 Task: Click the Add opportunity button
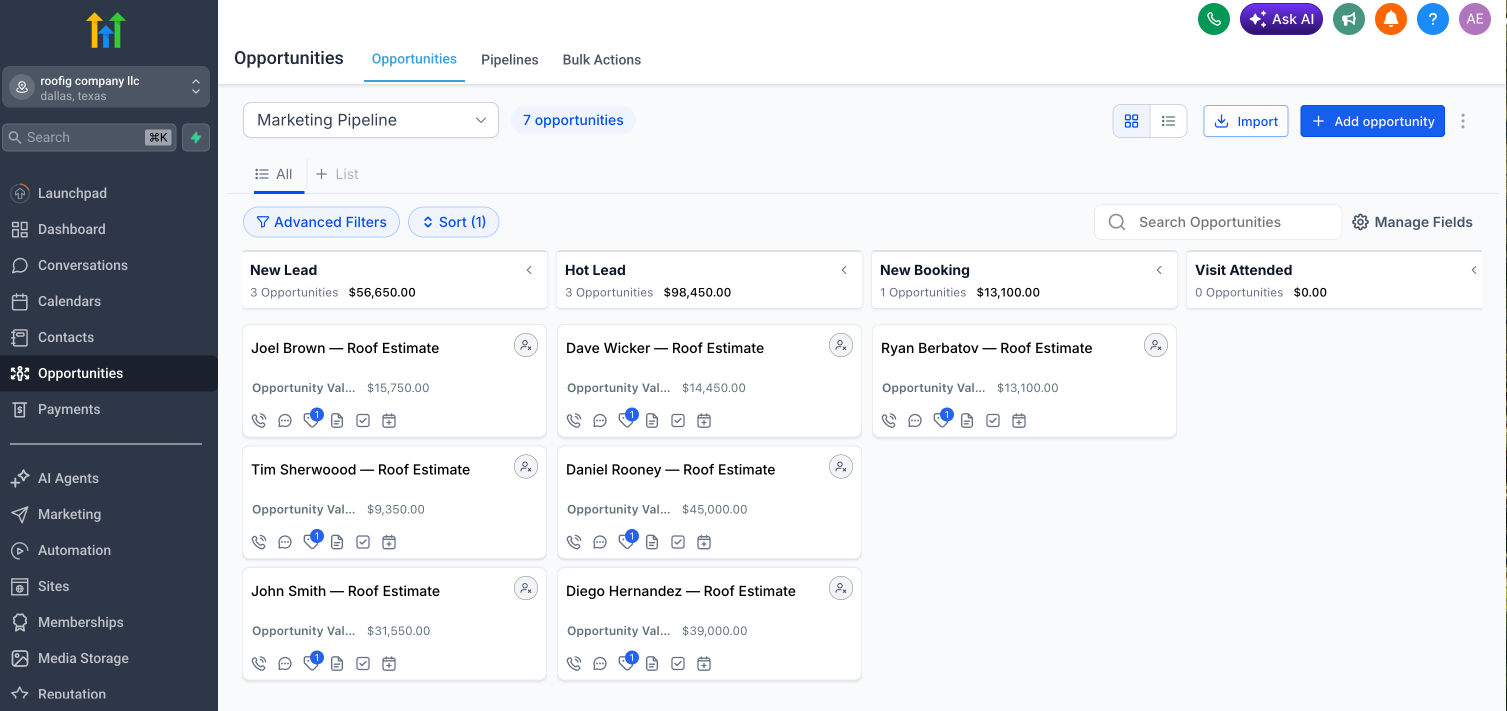[1372, 121]
